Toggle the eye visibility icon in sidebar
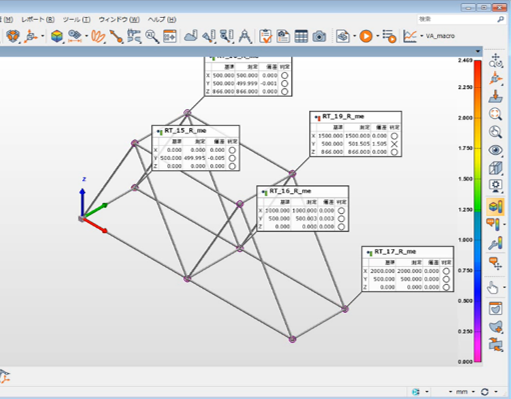511x399 pixels. point(495,150)
